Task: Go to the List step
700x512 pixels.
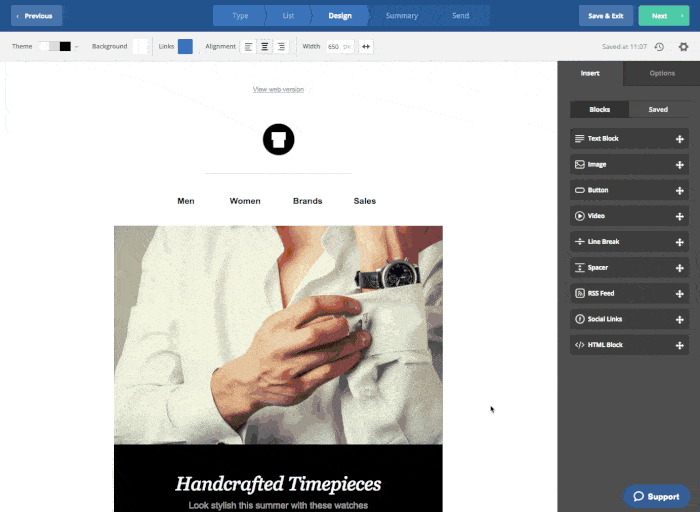Action: [x=288, y=16]
